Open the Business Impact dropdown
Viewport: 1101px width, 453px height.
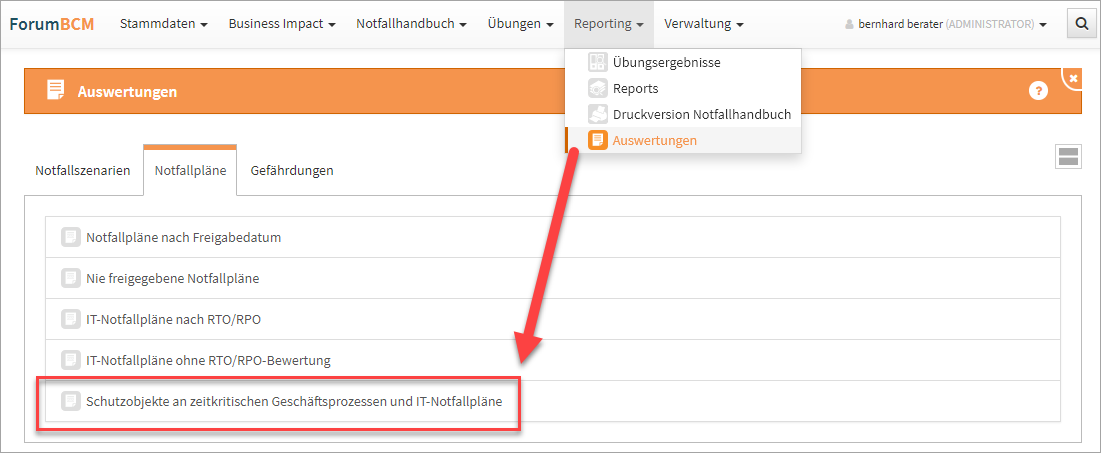pyautogui.click(x=281, y=23)
